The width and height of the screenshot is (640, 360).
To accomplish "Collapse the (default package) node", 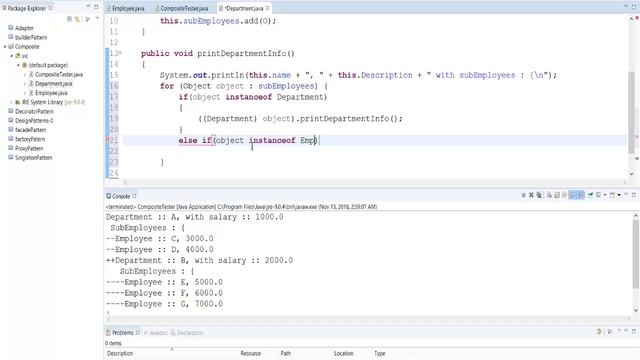I will [x=18, y=65].
